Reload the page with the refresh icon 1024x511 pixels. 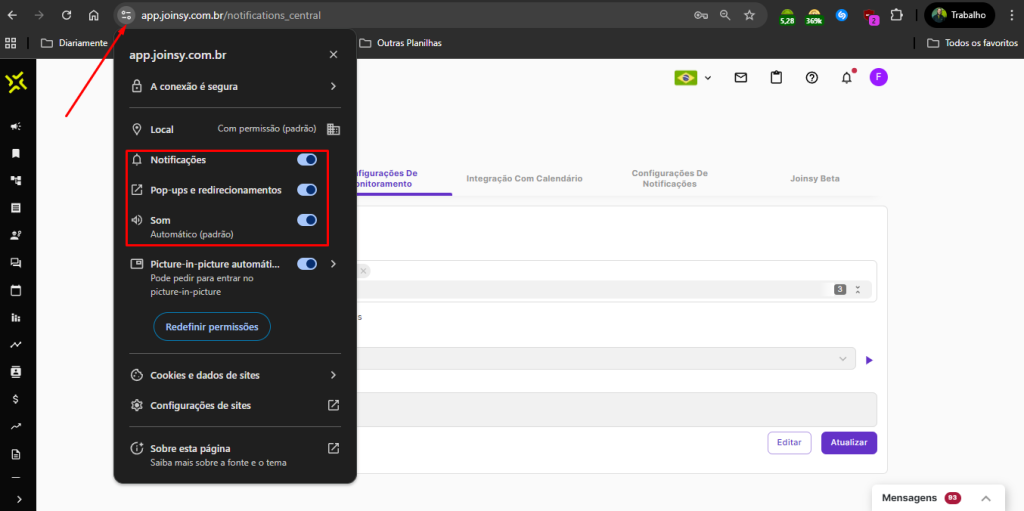[66, 16]
